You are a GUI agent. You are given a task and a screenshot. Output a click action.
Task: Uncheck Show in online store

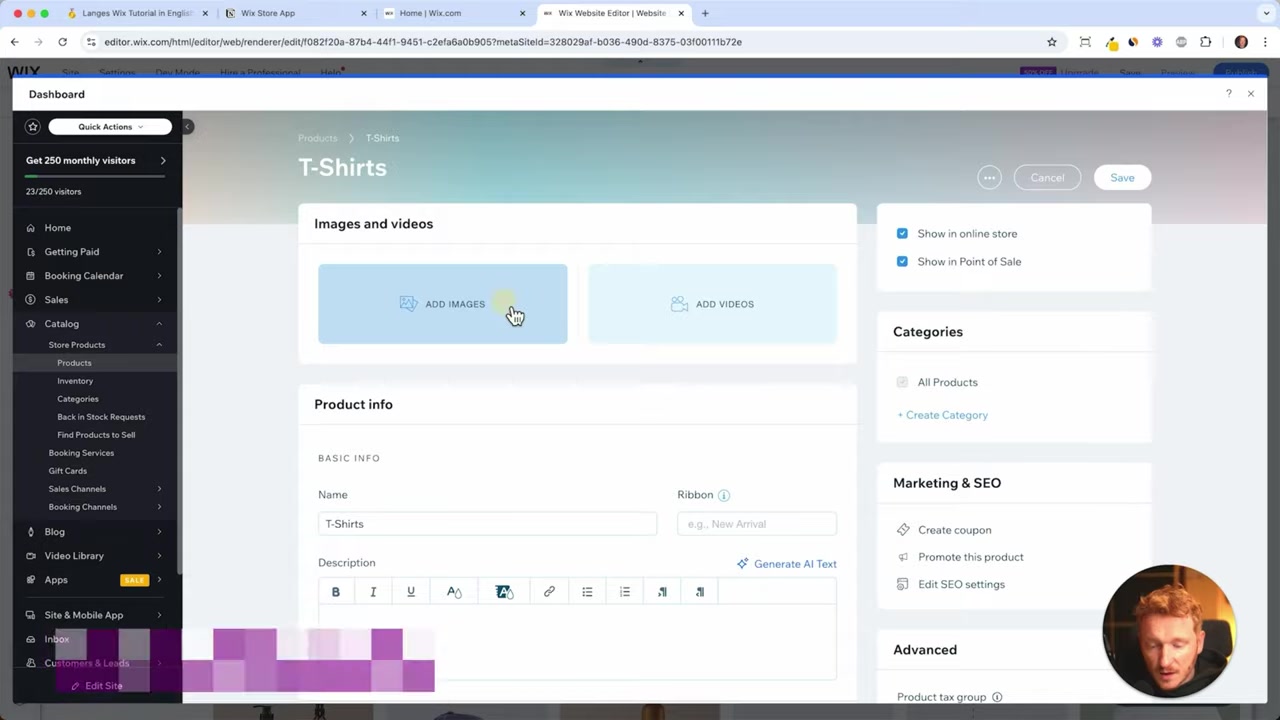902,234
